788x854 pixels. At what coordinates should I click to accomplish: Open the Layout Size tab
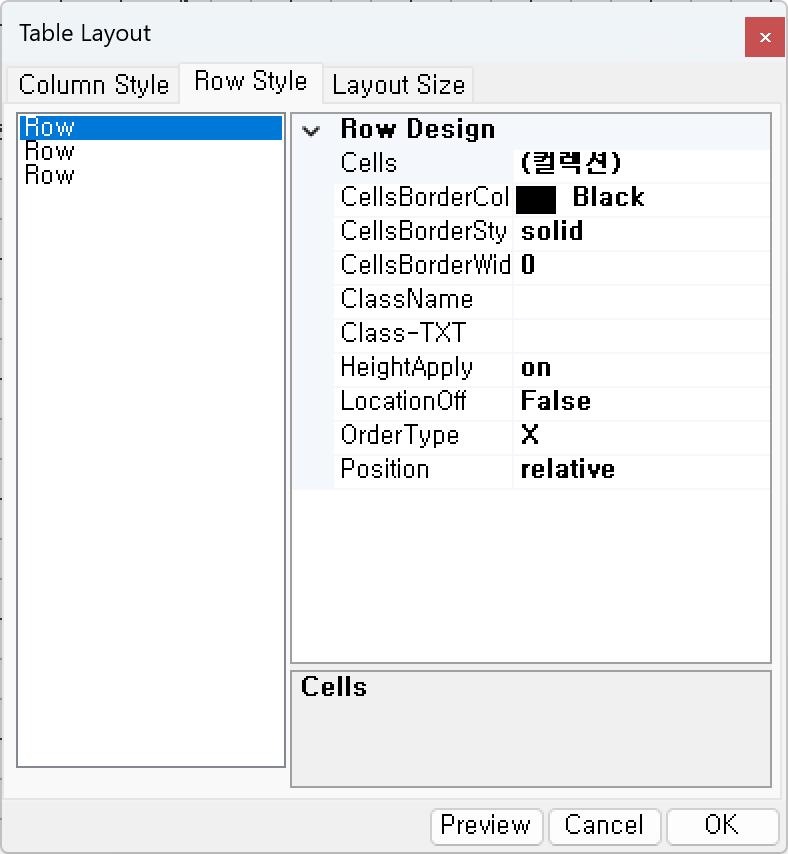pyautogui.click(x=398, y=85)
